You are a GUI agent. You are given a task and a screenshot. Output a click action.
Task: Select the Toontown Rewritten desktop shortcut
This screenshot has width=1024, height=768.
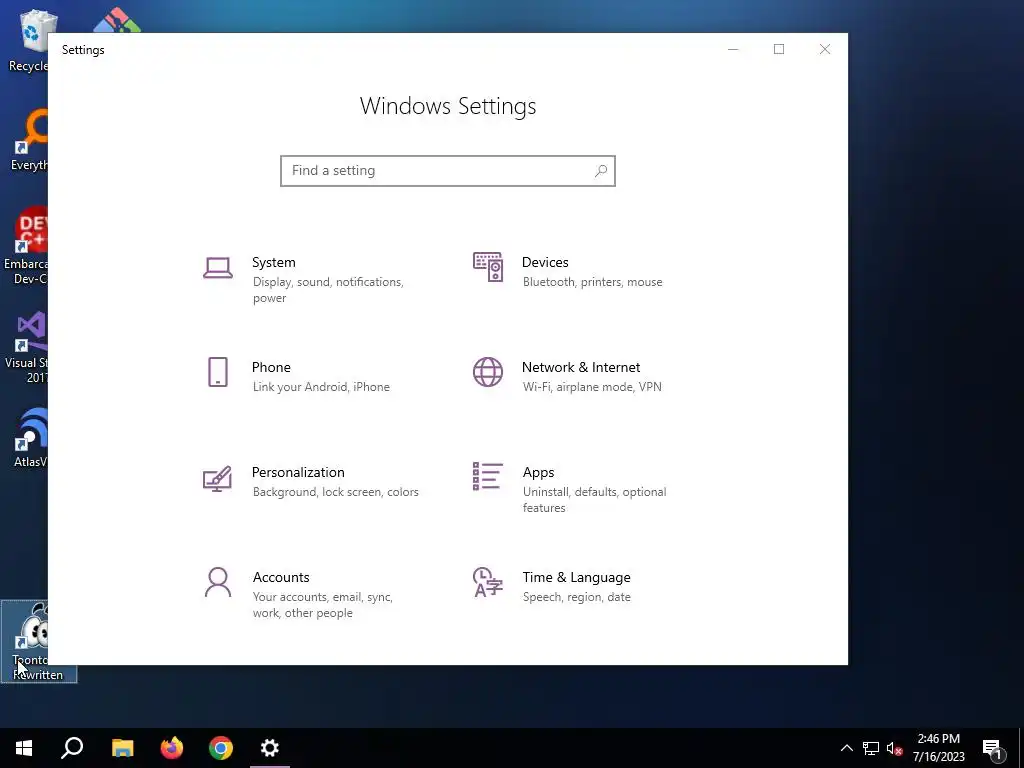tap(38, 641)
